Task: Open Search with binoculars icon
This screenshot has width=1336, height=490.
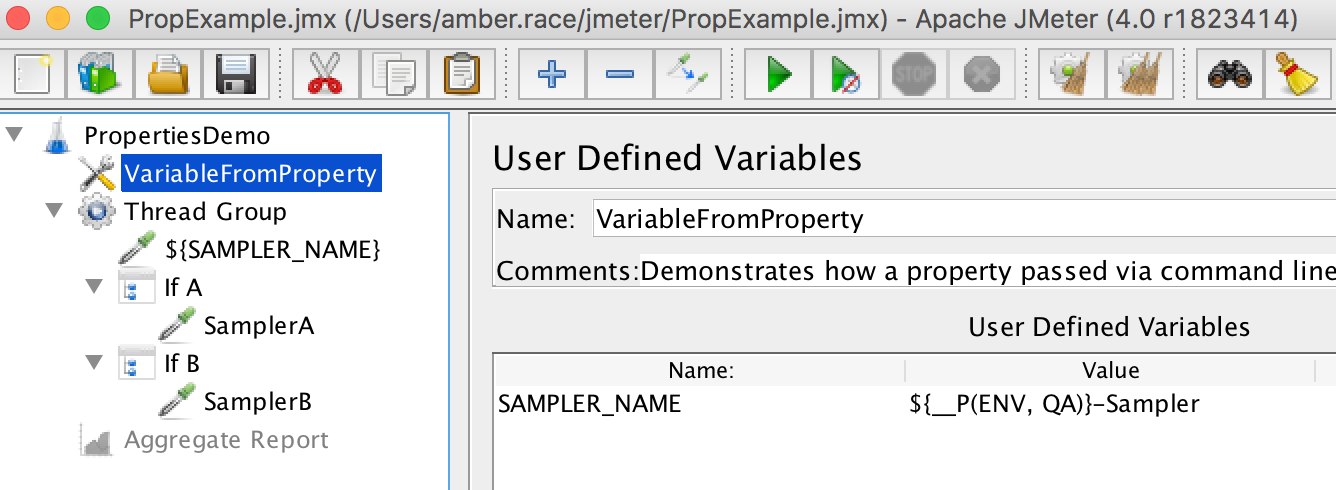Action: click(x=1229, y=75)
